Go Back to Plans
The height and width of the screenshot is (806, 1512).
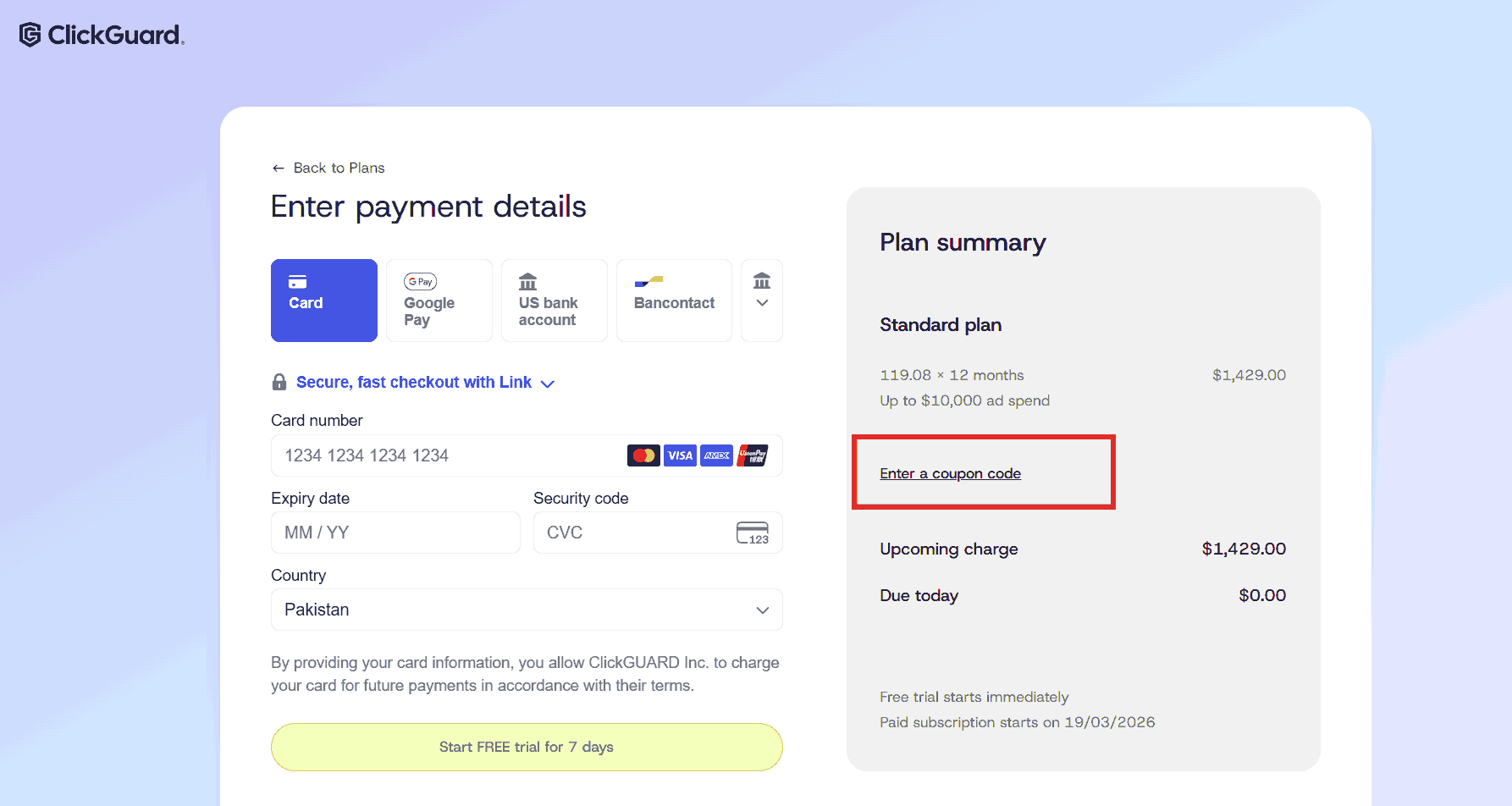[x=339, y=168]
